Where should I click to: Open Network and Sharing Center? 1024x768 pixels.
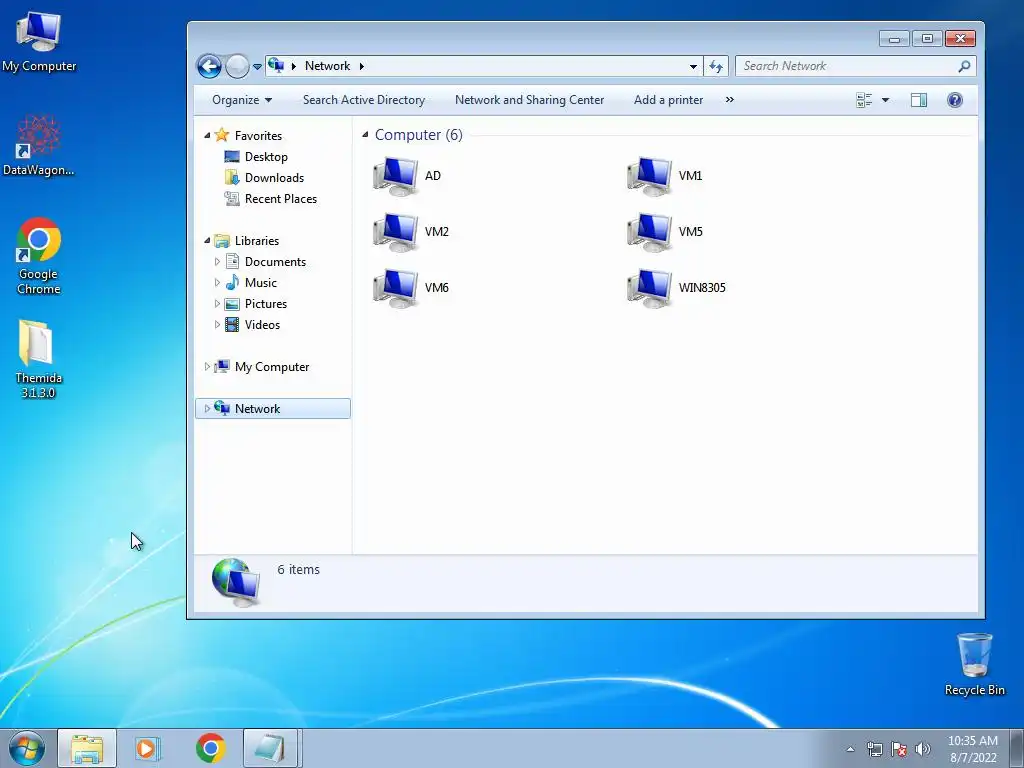[x=530, y=100]
